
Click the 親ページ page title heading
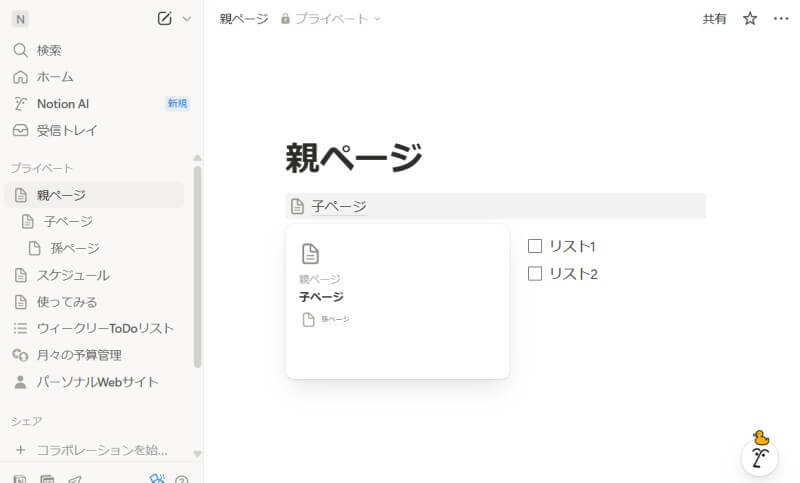354,158
